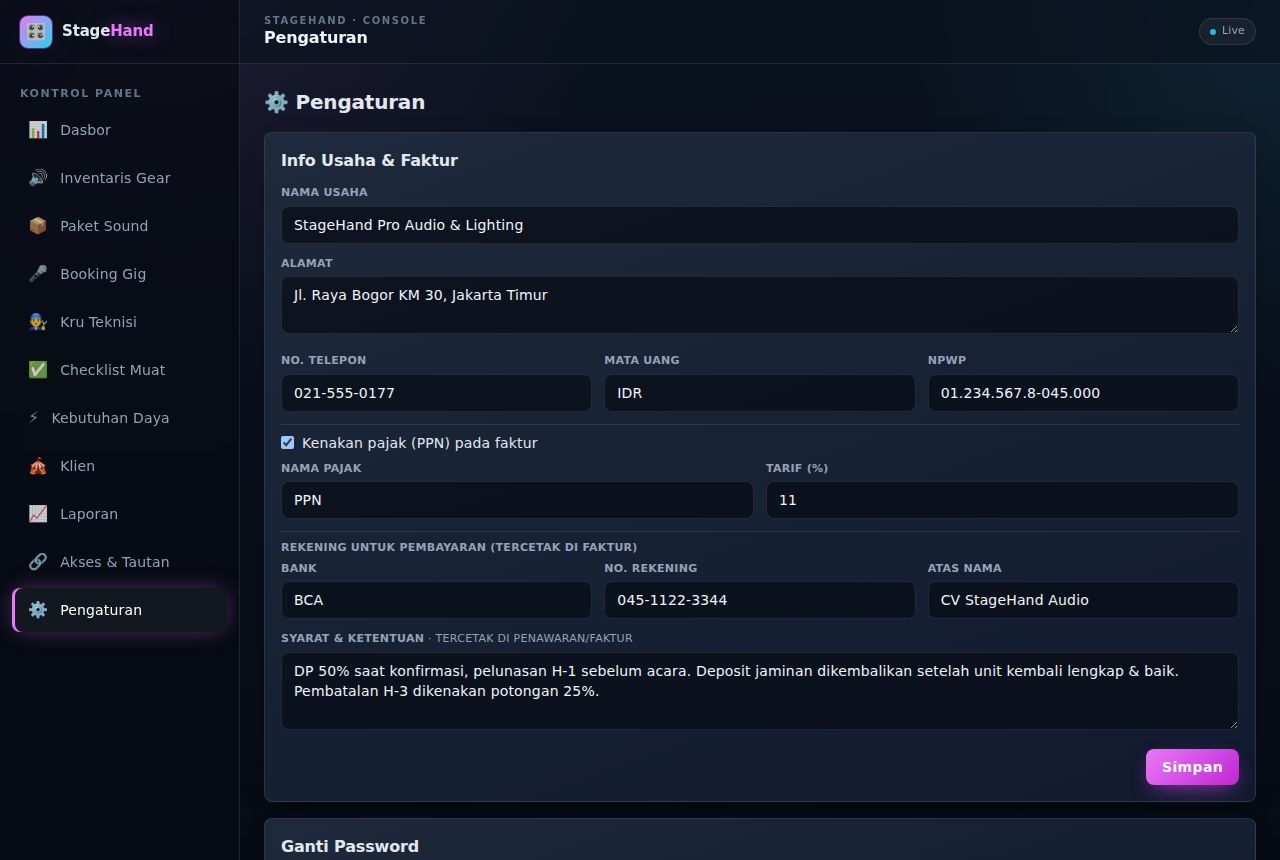Click the Booking Gig microphone icon
This screenshot has height=860, width=1280.
click(x=38, y=274)
